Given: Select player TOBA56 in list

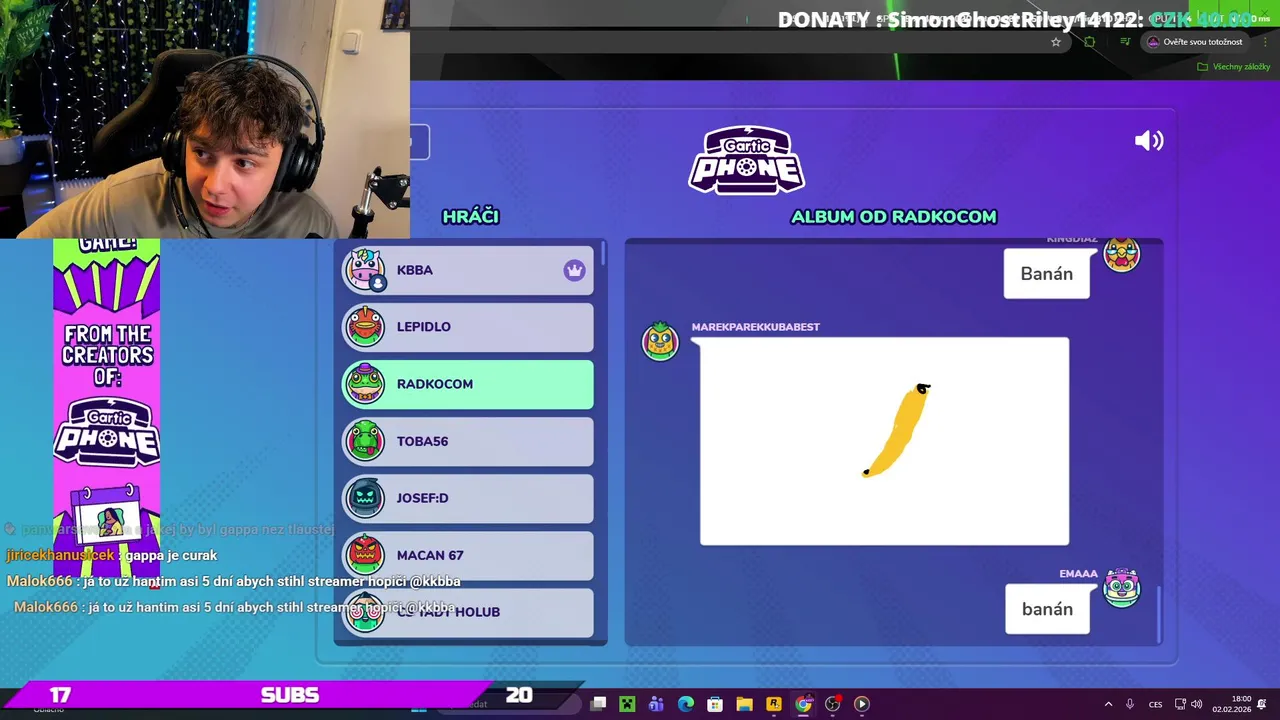Looking at the screenshot, I should pyautogui.click(x=468, y=441).
